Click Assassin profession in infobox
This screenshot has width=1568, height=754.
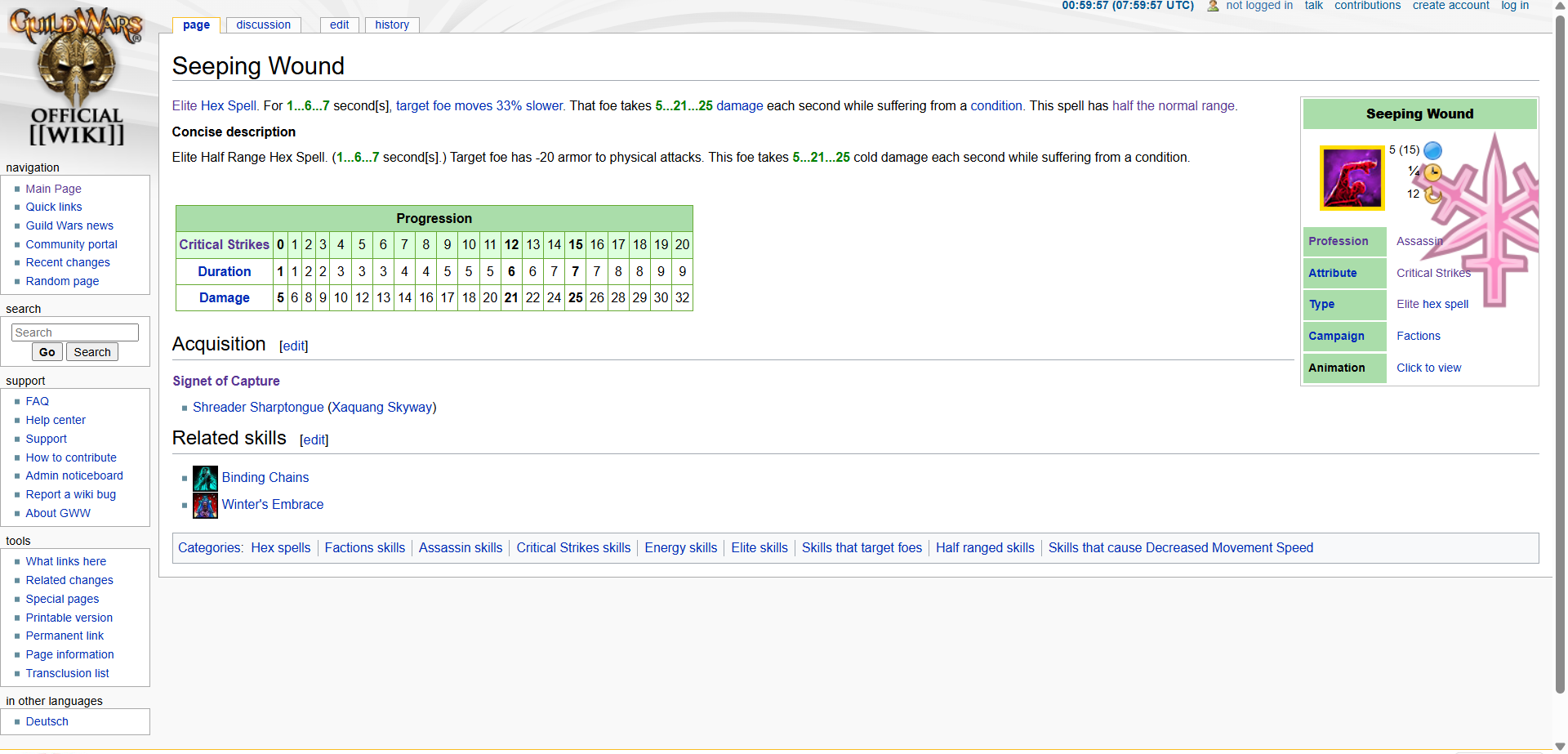click(1419, 241)
